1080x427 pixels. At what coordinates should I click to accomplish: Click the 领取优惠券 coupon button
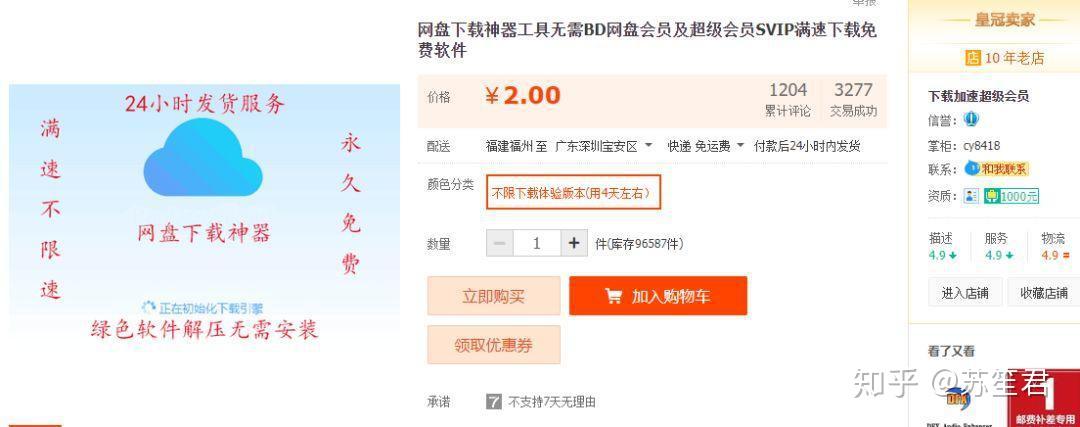[494, 345]
